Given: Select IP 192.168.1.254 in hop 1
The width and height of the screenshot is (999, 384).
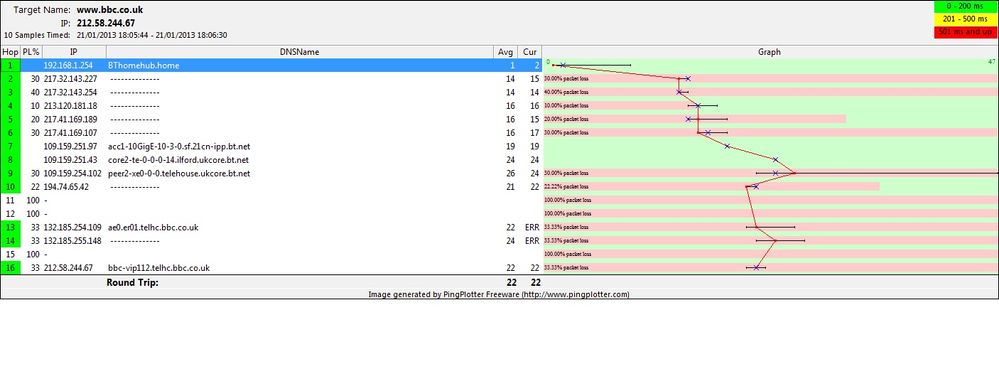Looking at the screenshot, I should click(68, 66).
